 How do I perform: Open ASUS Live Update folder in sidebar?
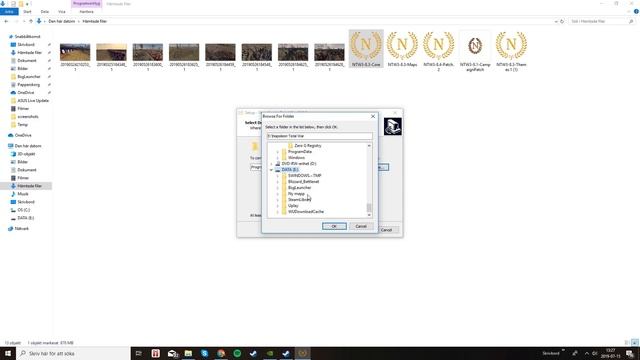(x=33, y=100)
